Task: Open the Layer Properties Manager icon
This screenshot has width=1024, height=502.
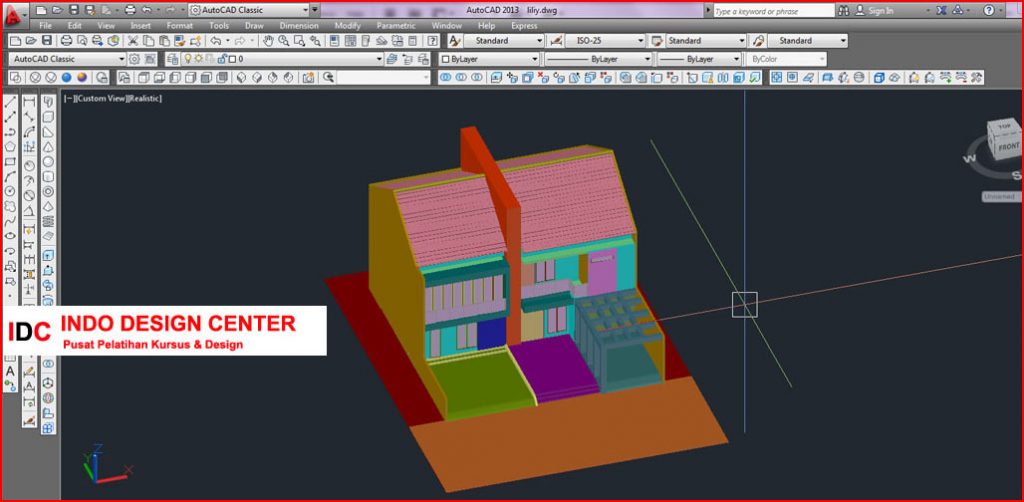Action: point(172,59)
